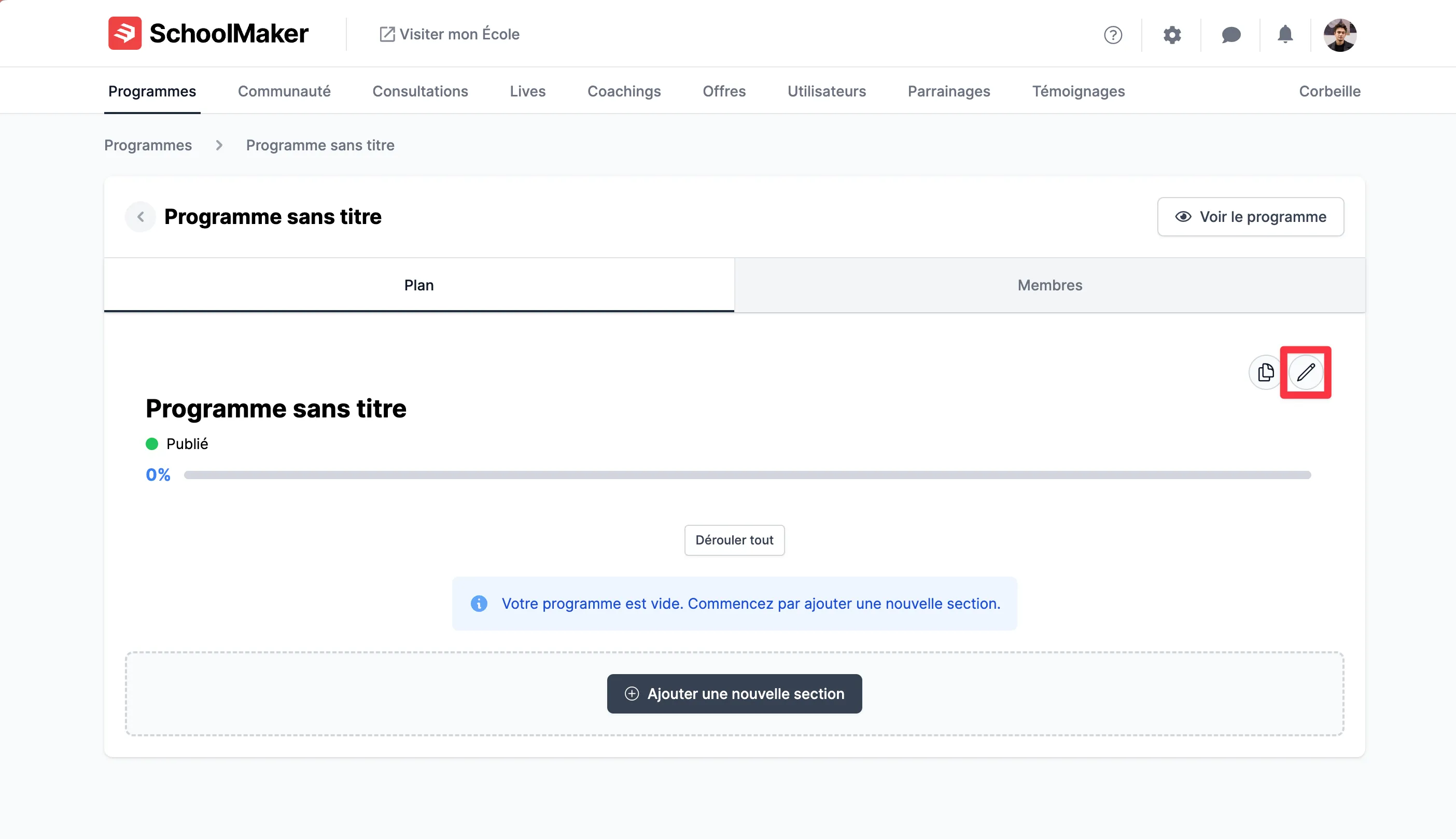Click Visiter mon École link

tap(450, 34)
